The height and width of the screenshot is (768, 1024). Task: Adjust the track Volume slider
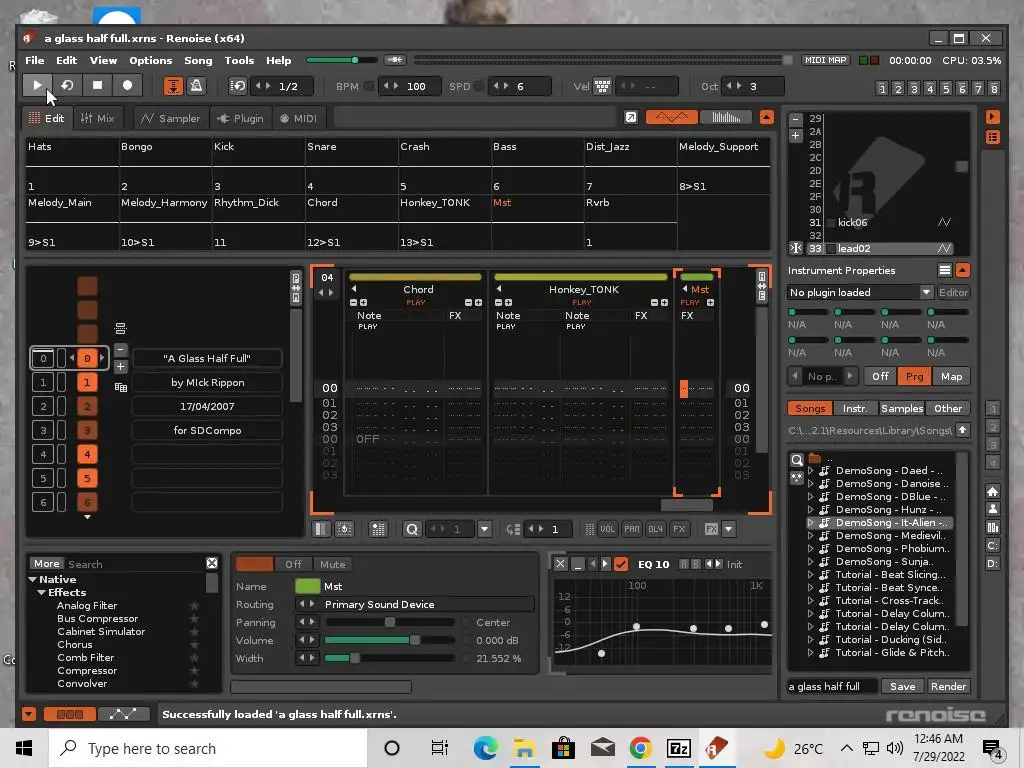tap(389, 640)
